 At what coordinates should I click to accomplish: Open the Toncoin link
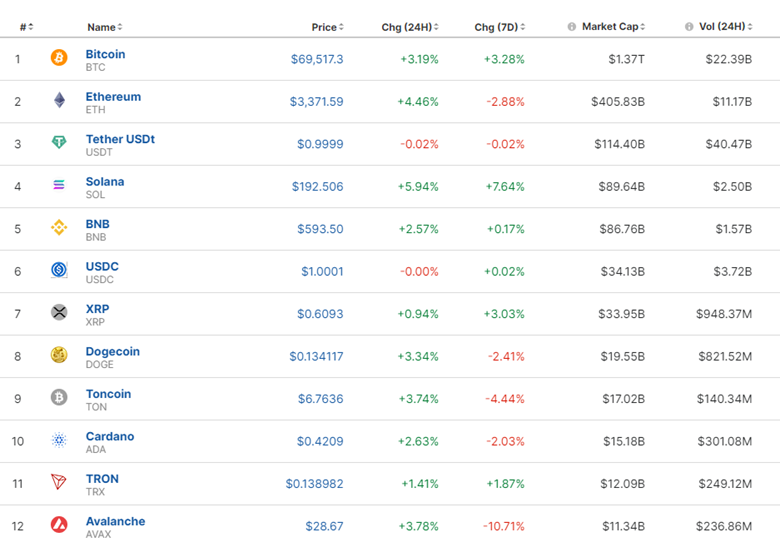point(108,394)
